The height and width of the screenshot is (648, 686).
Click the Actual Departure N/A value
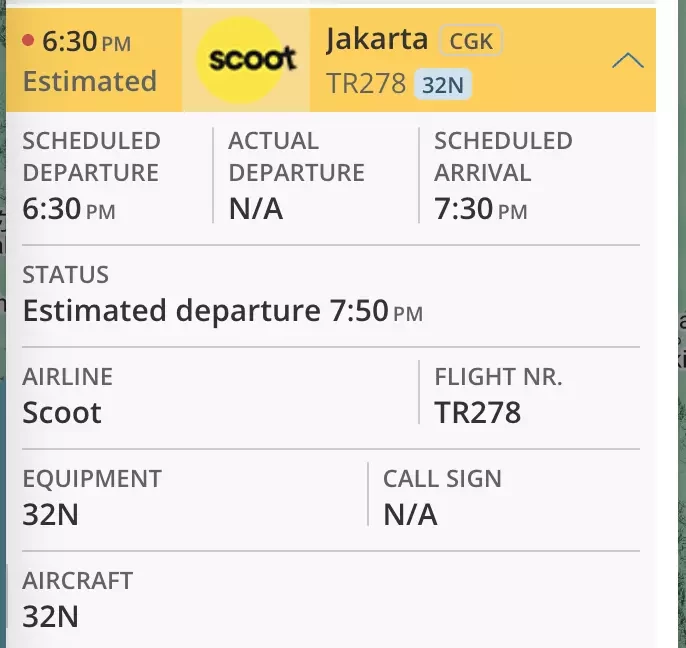click(256, 209)
